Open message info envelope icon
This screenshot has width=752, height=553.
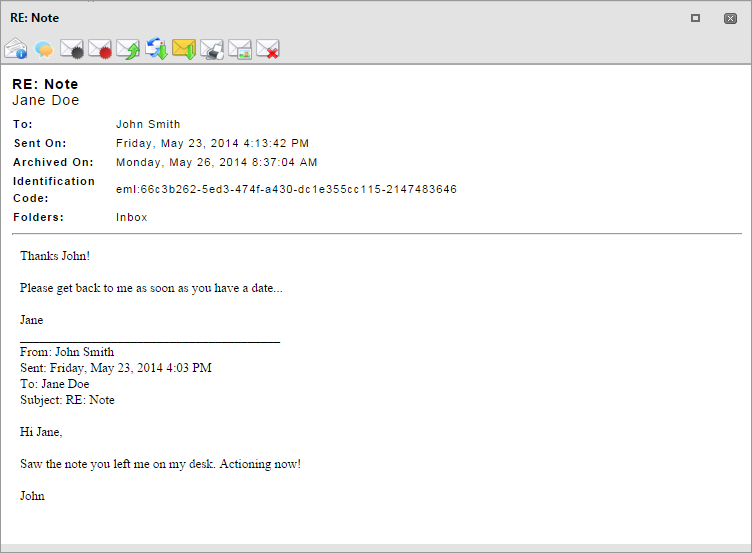click(16, 49)
